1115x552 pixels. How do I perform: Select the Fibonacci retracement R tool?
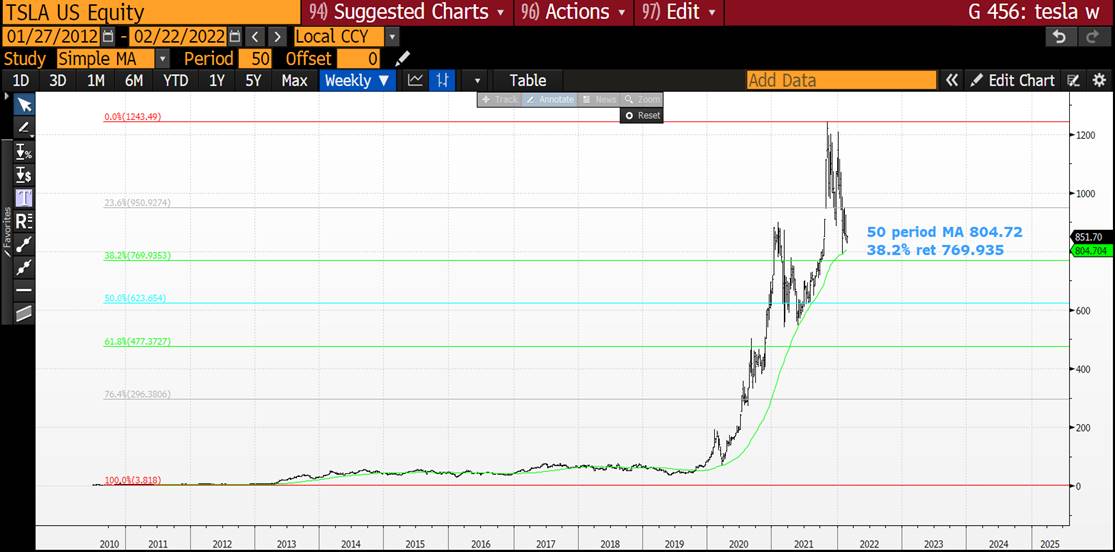tap(24, 221)
